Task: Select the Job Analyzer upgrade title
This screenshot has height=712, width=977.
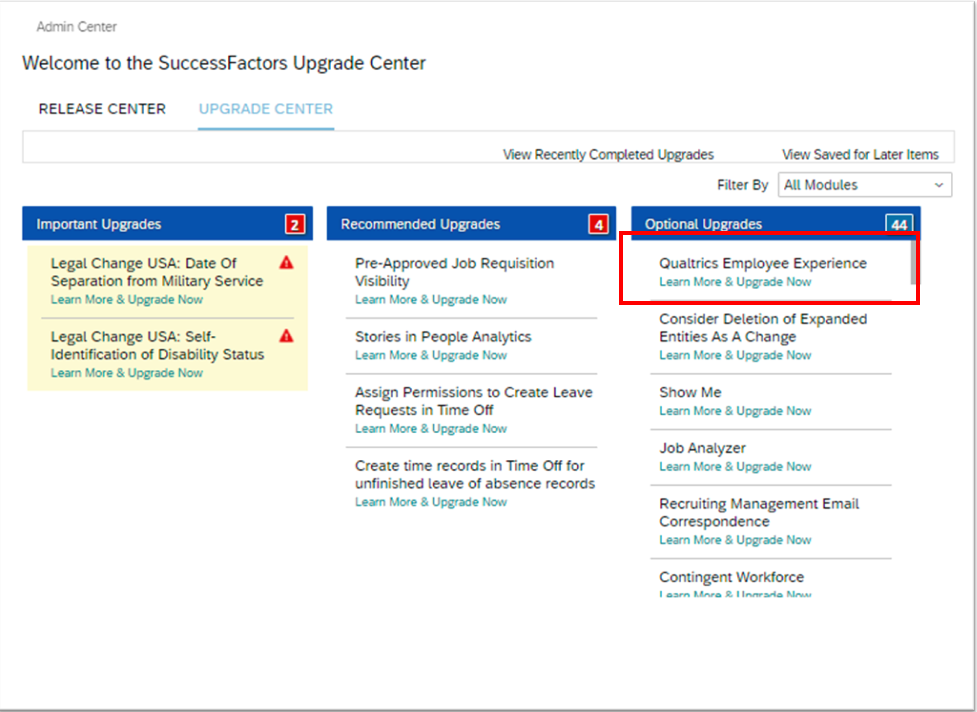Action: 703,449
